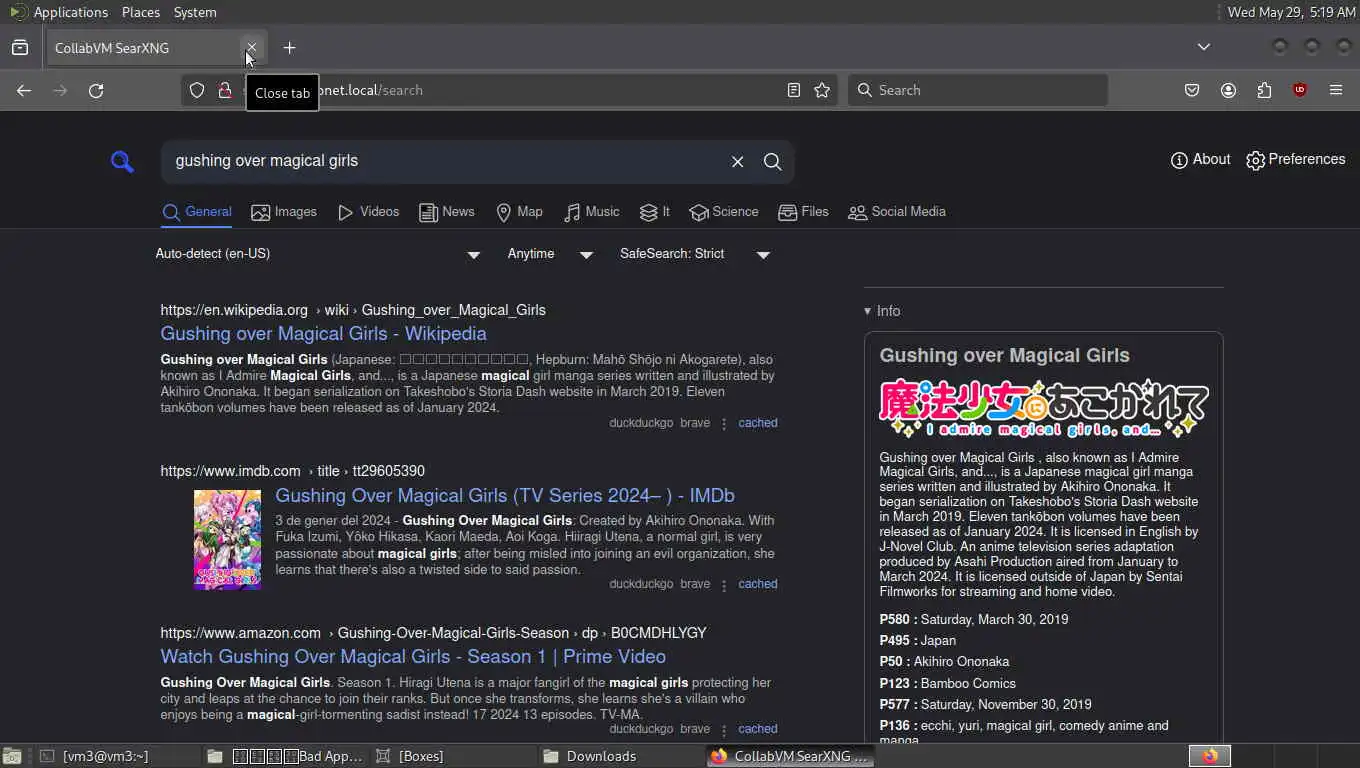Image resolution: width=1360 pixels, height=768 pixels.
Task: Open the IMDb TV Series result
Action: tap(505, 496)
